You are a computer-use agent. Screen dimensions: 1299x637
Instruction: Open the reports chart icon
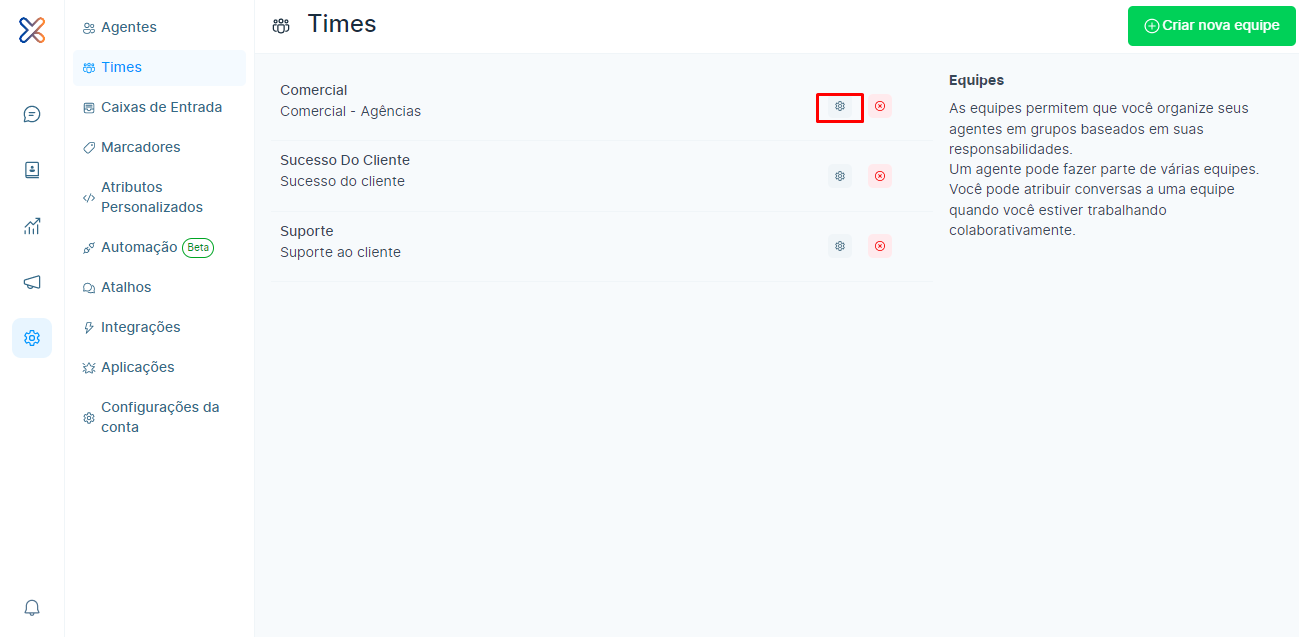[x=32, y=226]
